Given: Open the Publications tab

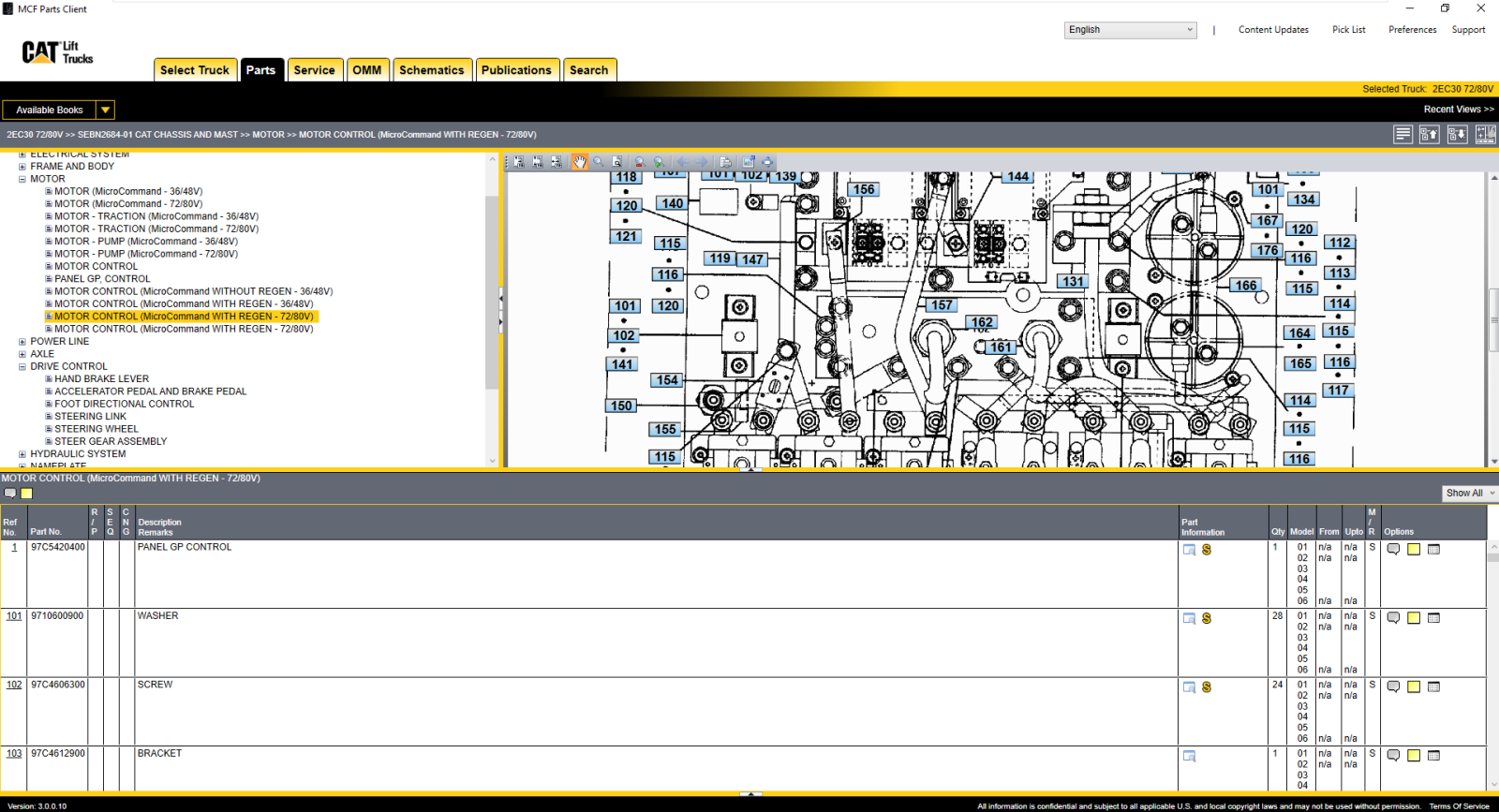Looking at the screenshot, I should point(516,70).
